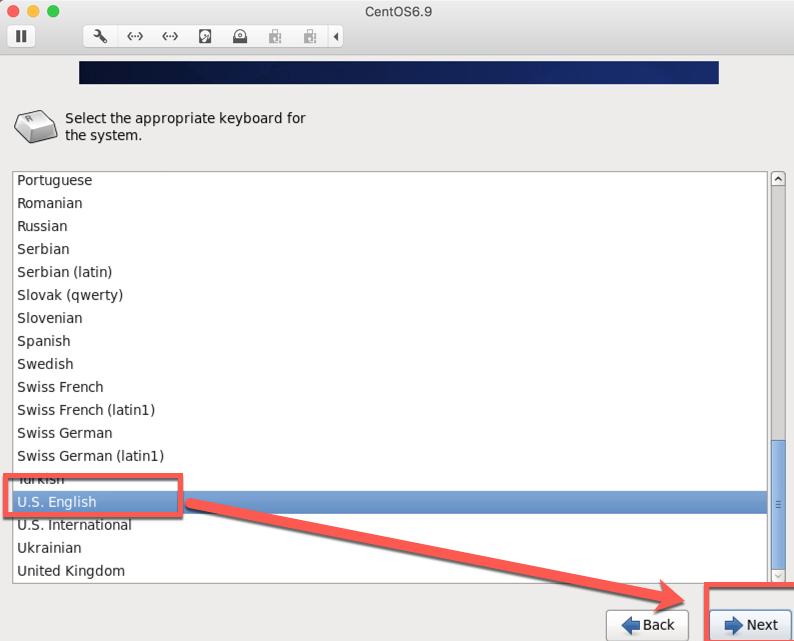Click the CD/DVD drive icon
The width and height of the screenshot is (794, 641).
(x=240, y=37)
